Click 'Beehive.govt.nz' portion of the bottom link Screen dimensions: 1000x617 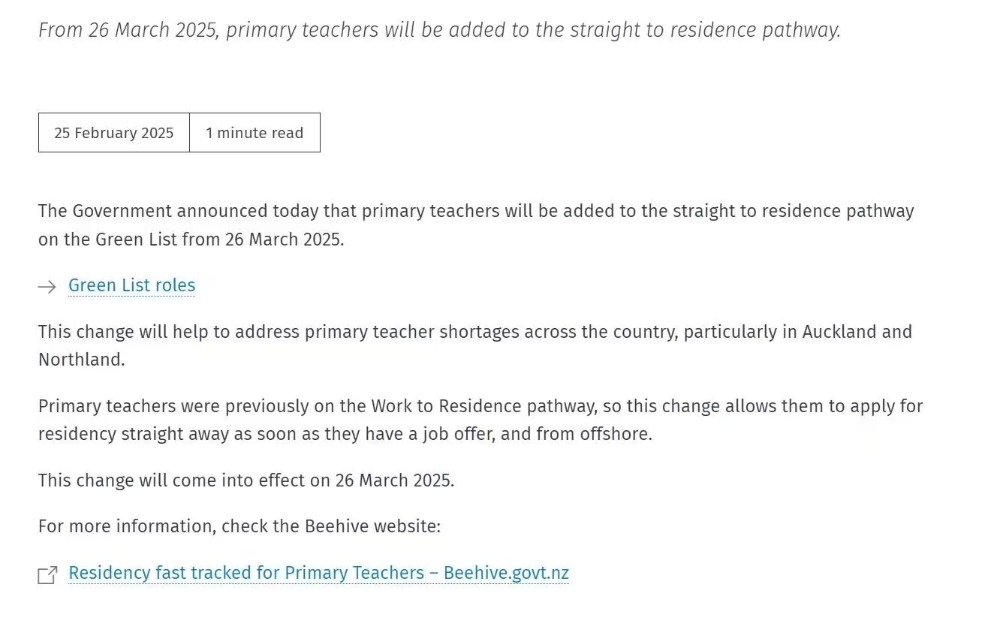[x=506, y=573]
